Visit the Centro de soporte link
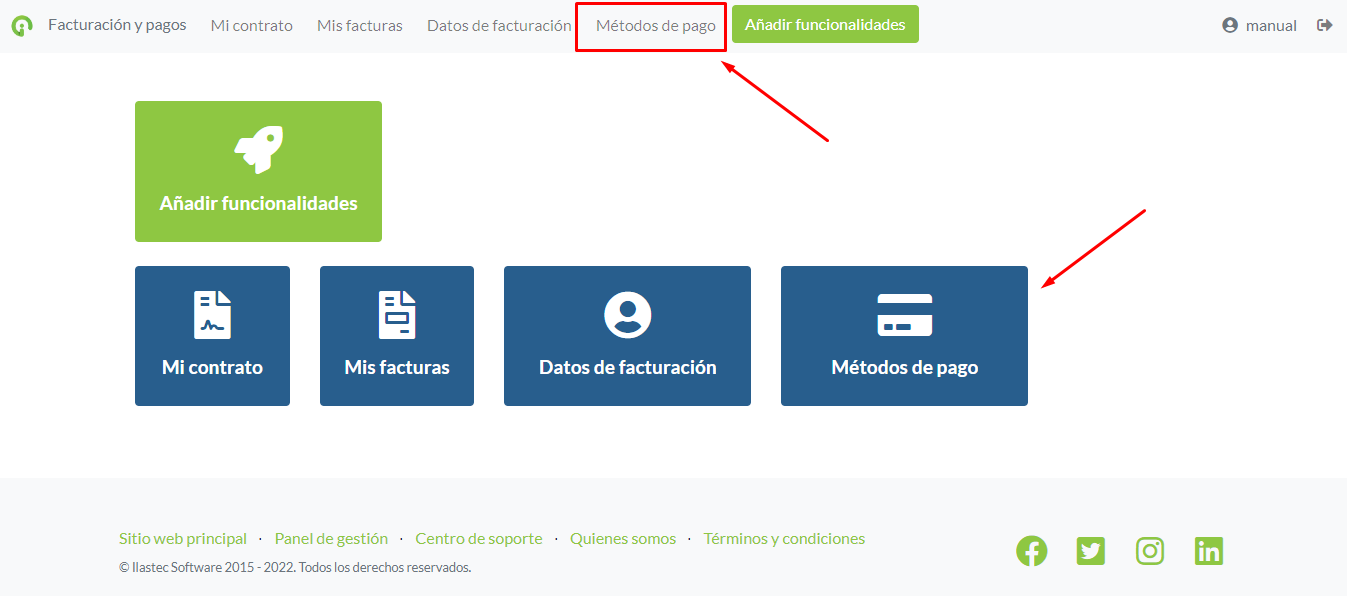 point(478,539)
